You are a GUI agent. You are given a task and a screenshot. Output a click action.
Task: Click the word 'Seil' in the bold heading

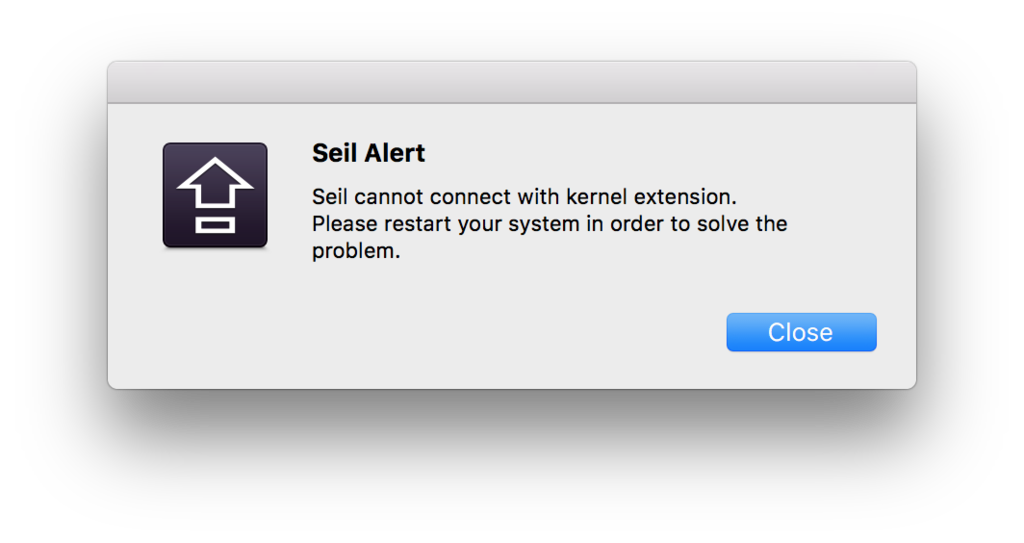[335, 153]
